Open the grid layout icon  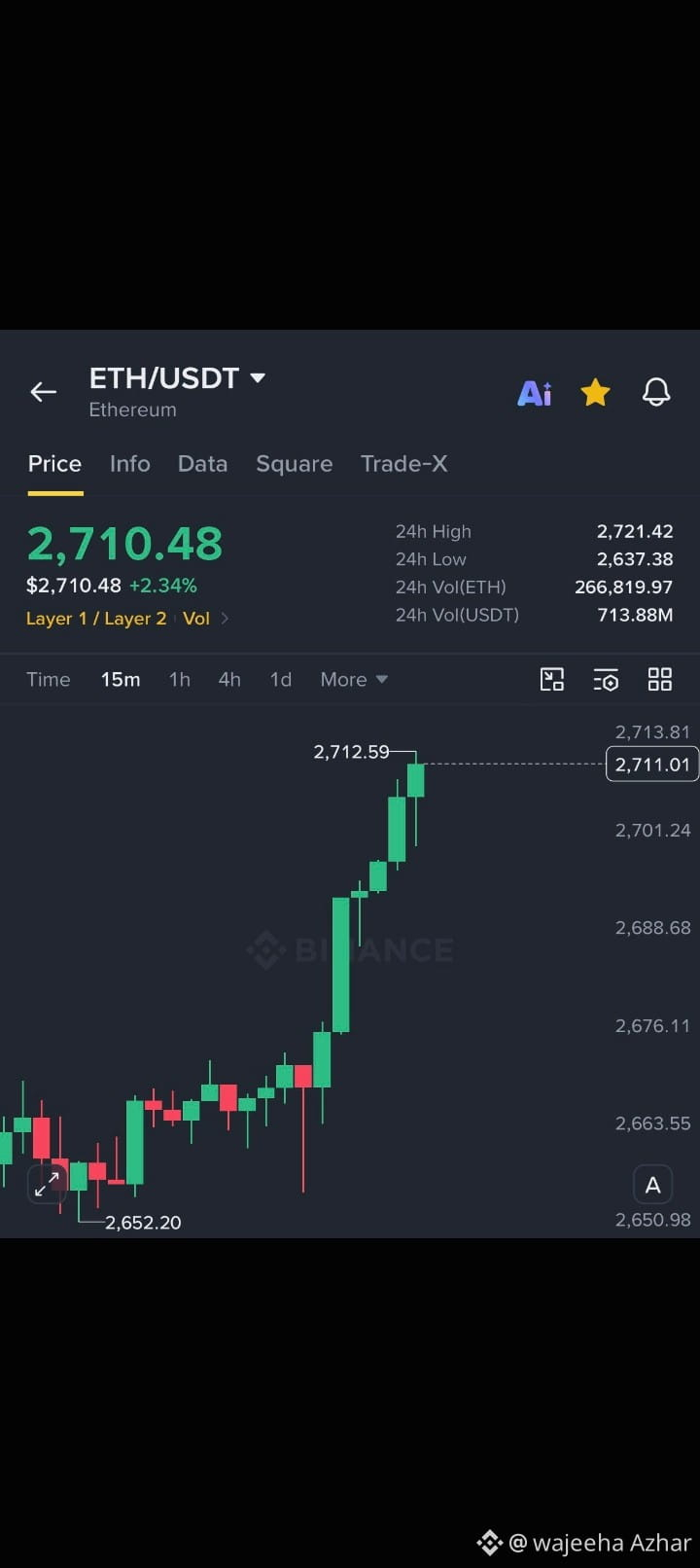click(x=660, y=679)
